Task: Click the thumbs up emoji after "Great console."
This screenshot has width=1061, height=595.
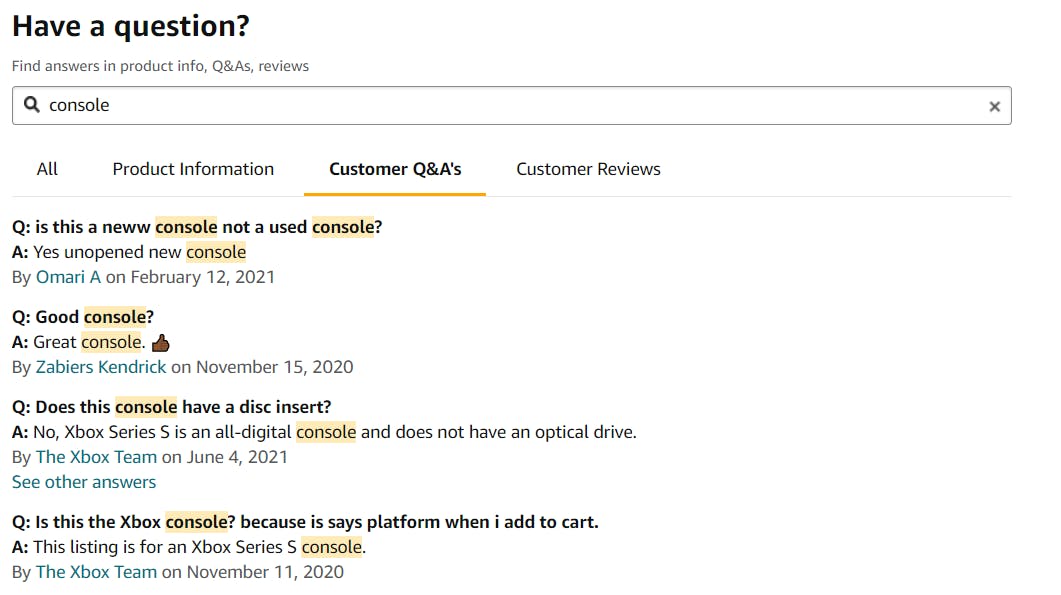Action: [x=160, y=343]
